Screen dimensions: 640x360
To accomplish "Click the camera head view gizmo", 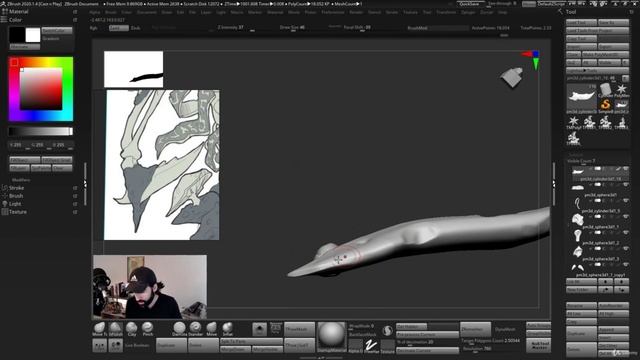I will click(x=512, y=77).
